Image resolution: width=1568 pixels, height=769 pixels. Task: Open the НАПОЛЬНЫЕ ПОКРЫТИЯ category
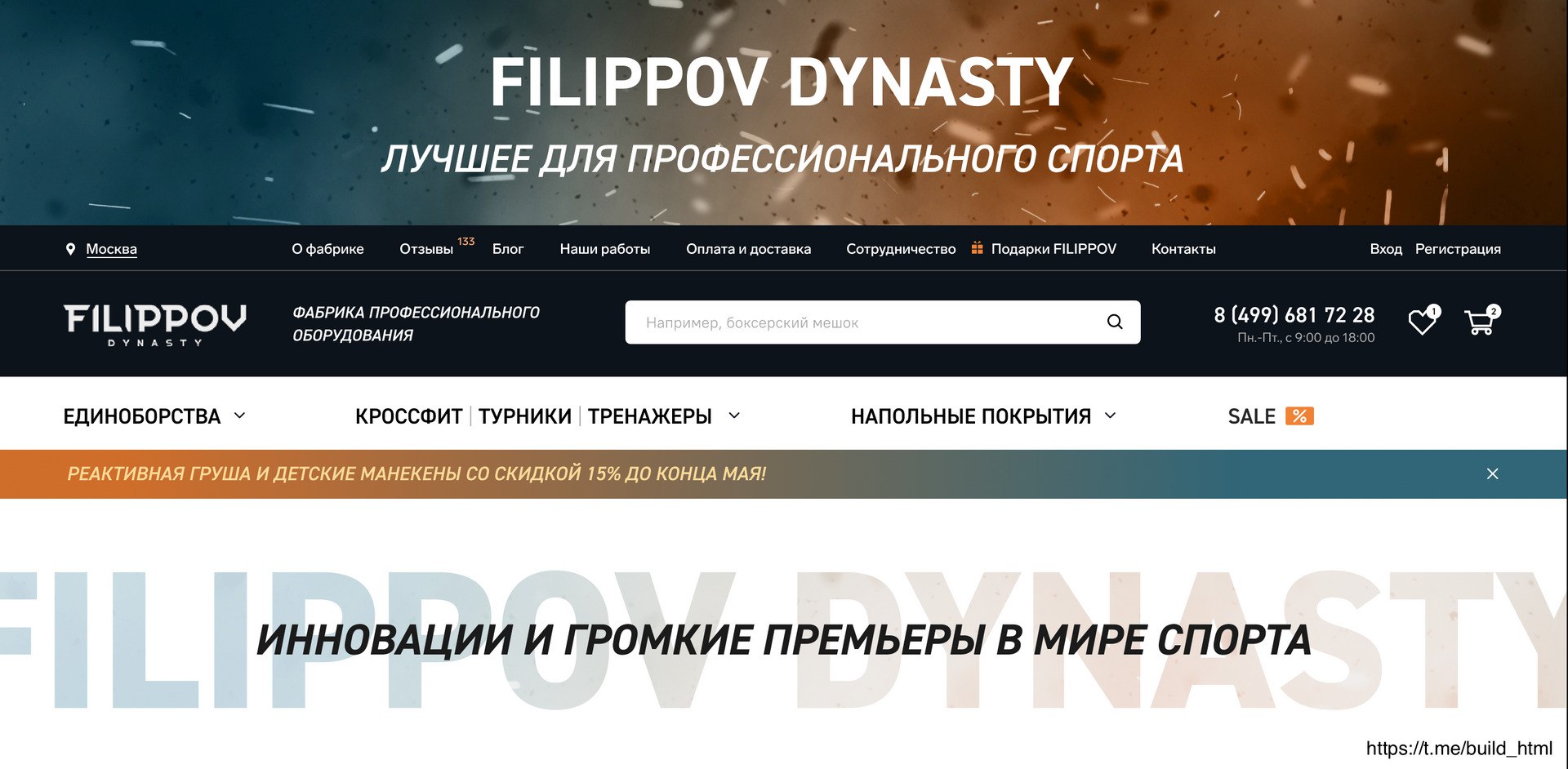pos(971,416)
